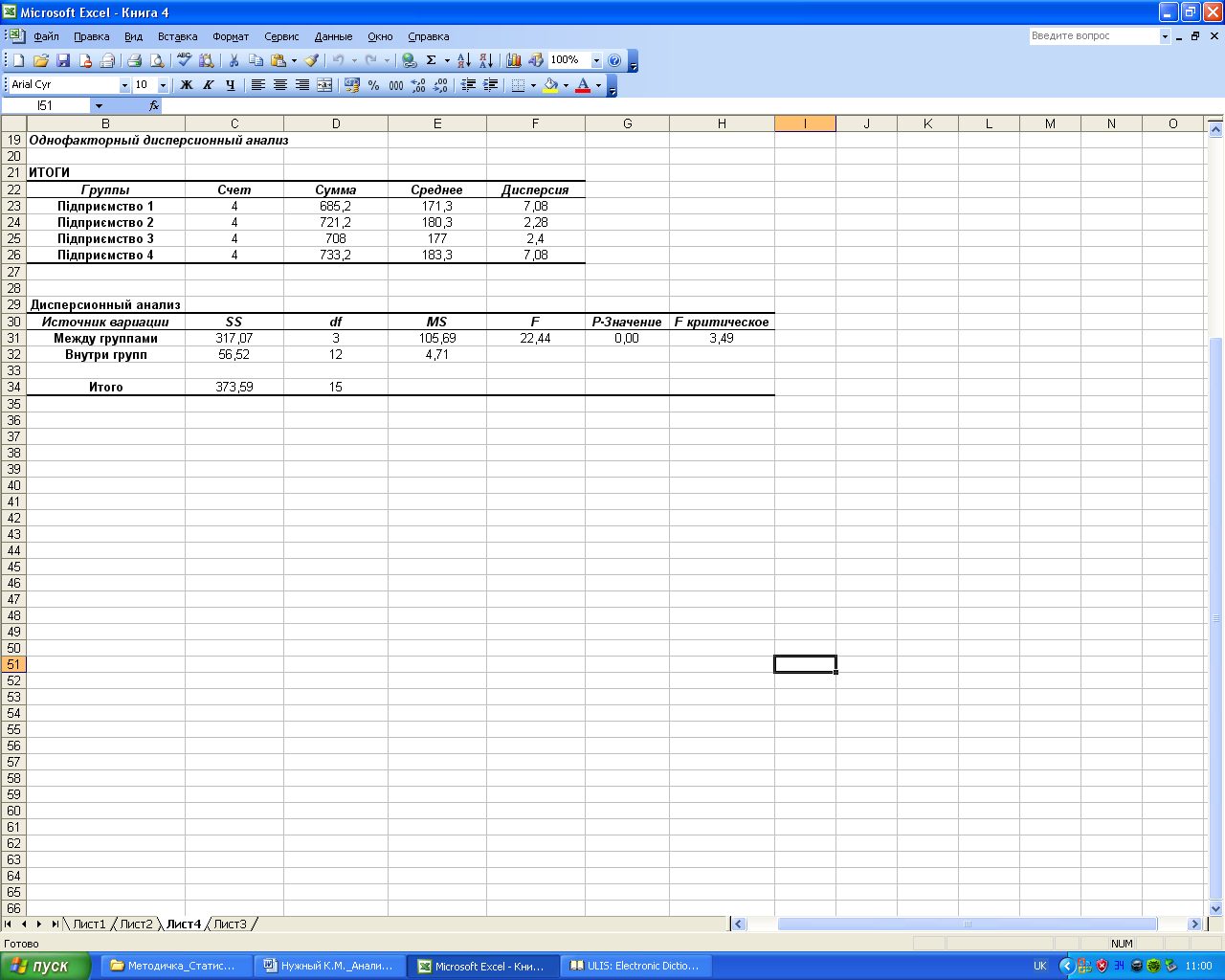Open a file with folder icon

[x=41, y=60]
